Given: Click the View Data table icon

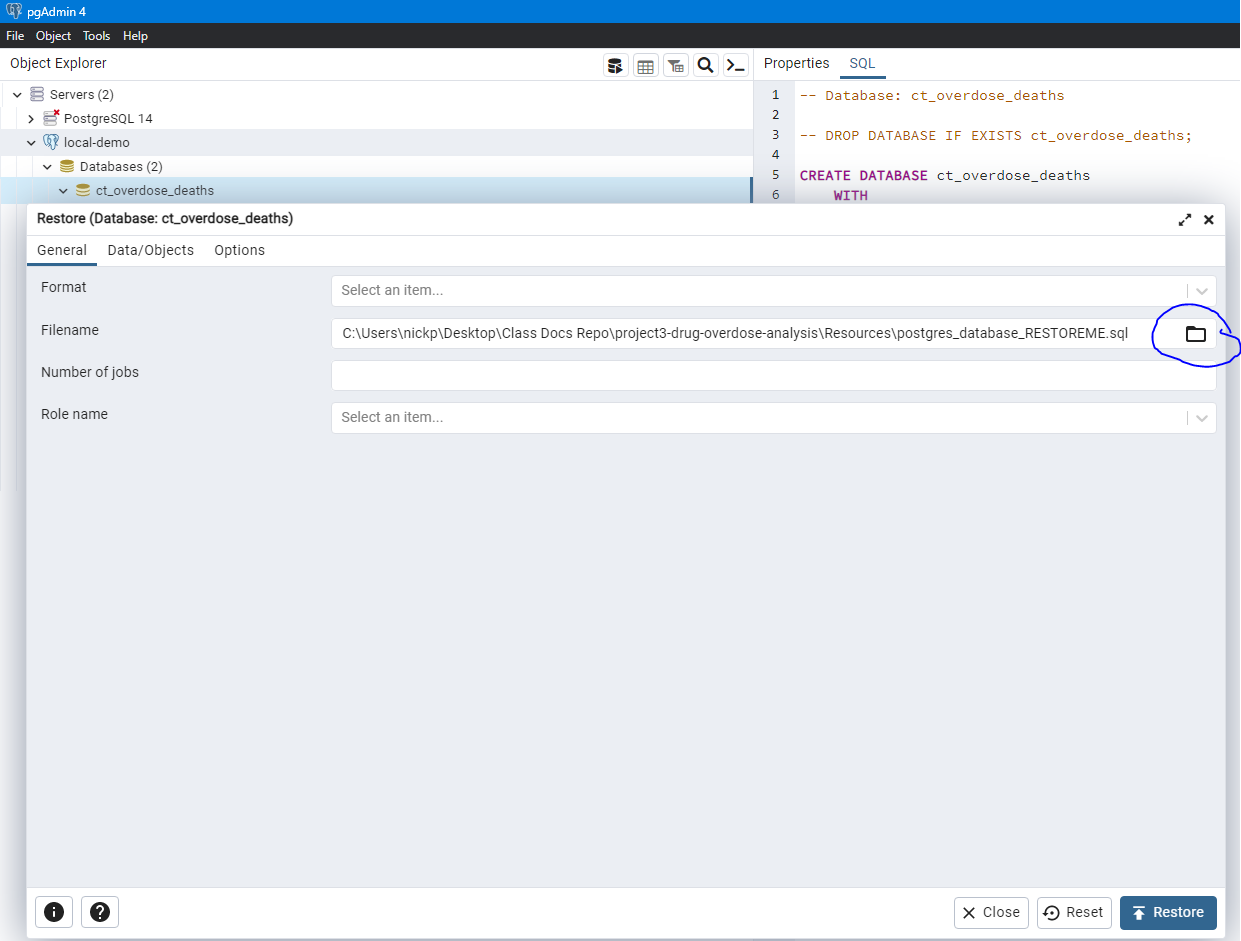Looking at the screenshot, I should click(646, 66).
